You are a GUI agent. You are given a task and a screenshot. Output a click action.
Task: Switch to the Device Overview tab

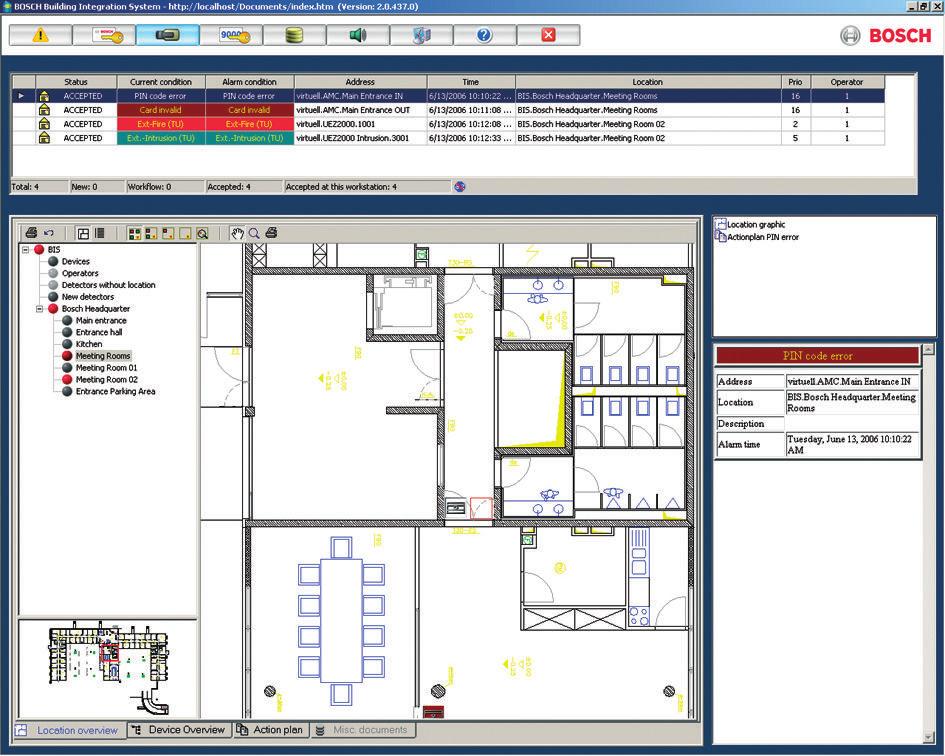tap(180, 730)
